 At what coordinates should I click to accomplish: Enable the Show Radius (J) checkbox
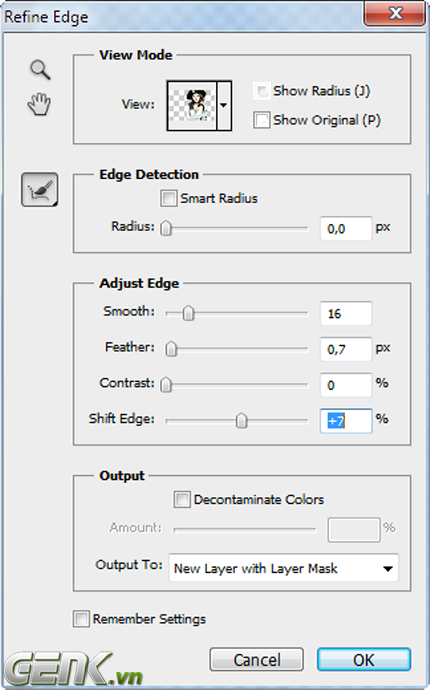pyautogui.click(x=261, y=91)
